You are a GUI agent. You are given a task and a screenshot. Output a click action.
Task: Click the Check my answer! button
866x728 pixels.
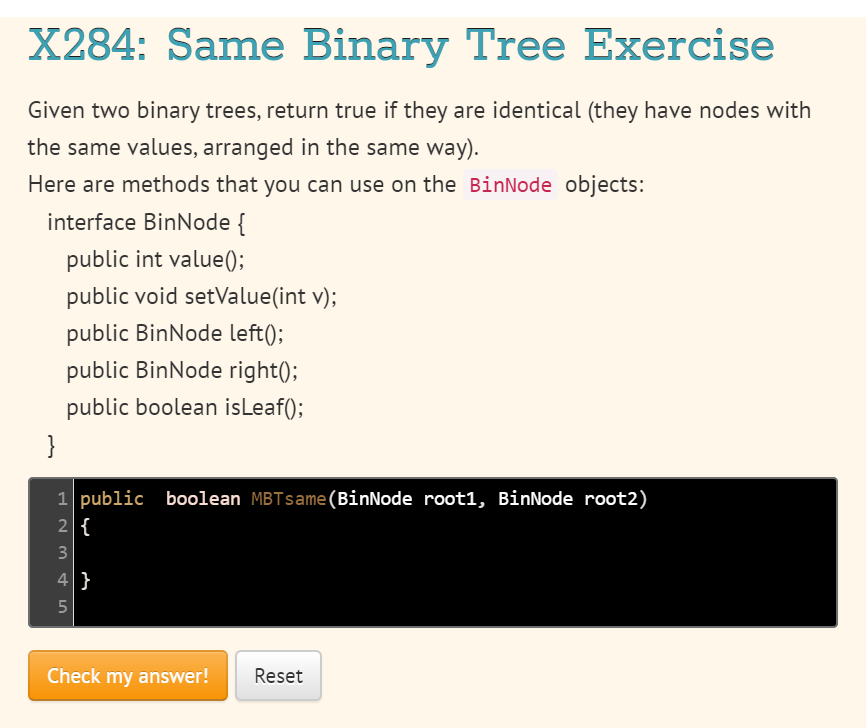[127, 676]
